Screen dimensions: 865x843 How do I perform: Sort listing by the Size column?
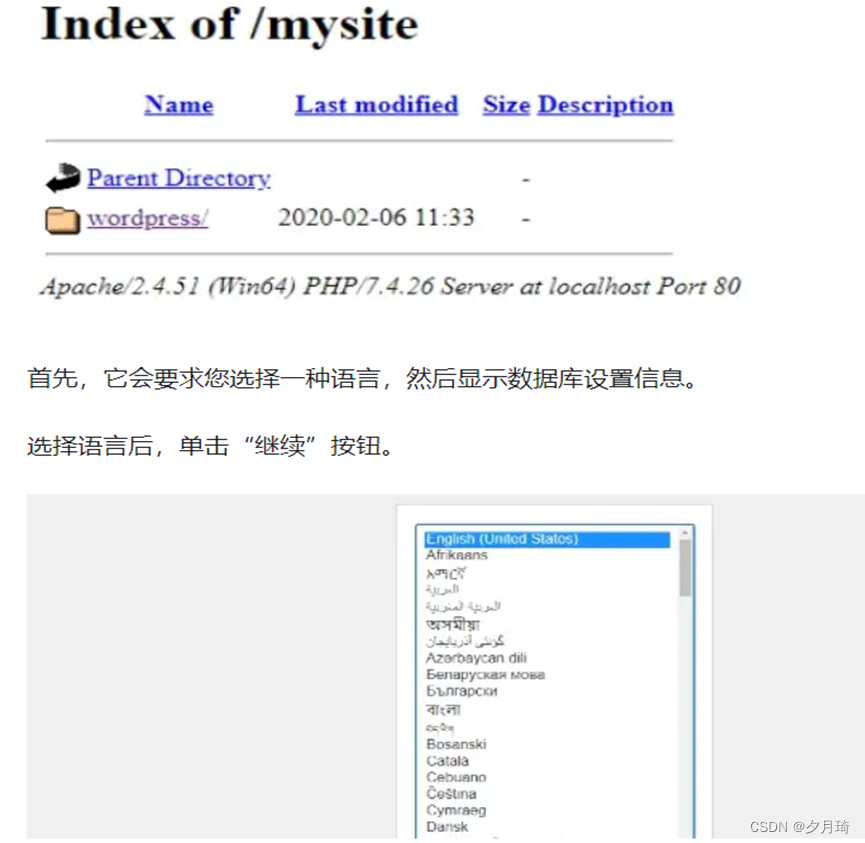click(x=505, y=105)
